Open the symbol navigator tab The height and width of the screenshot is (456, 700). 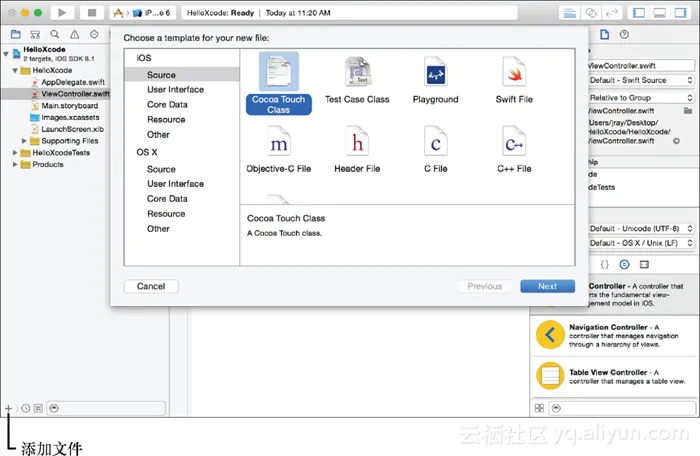[35, 34]
